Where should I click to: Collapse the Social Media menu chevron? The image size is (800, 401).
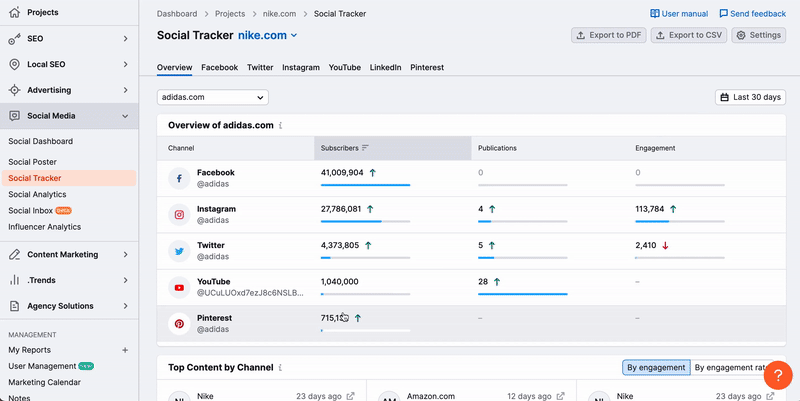[126, 116]
